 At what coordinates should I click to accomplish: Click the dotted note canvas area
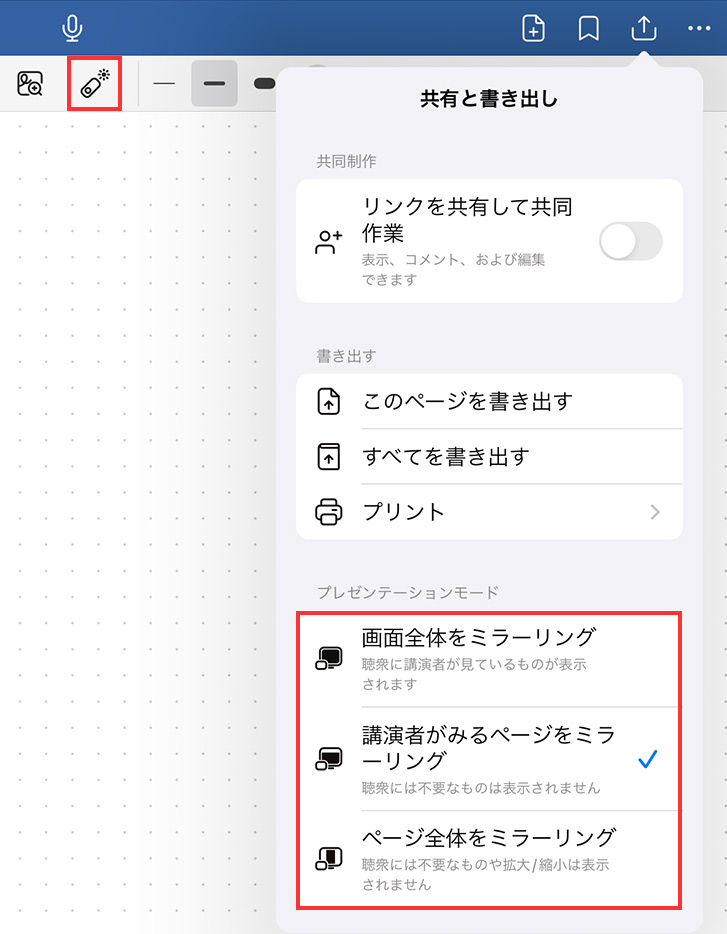[137, 518]
